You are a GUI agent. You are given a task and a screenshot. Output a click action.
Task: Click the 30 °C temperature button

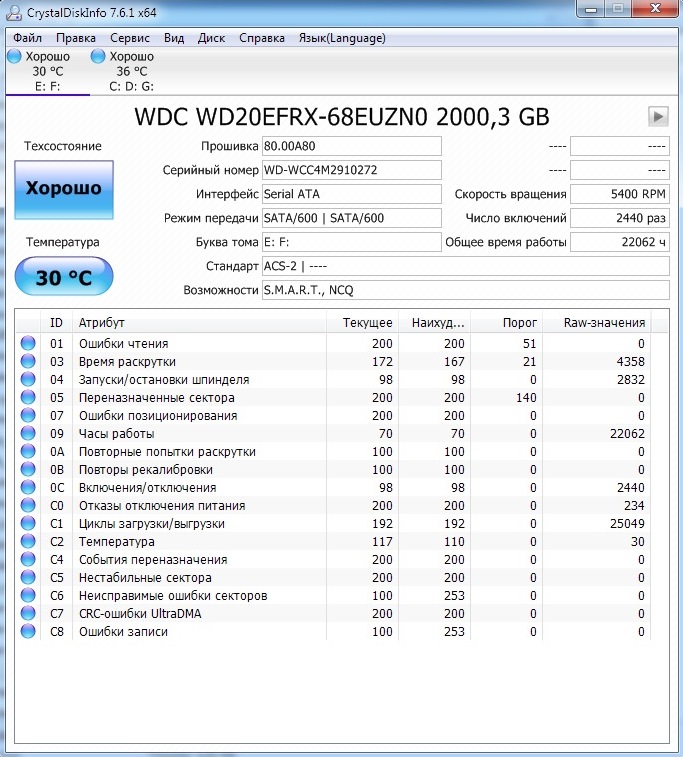click(x=64, y=277)
